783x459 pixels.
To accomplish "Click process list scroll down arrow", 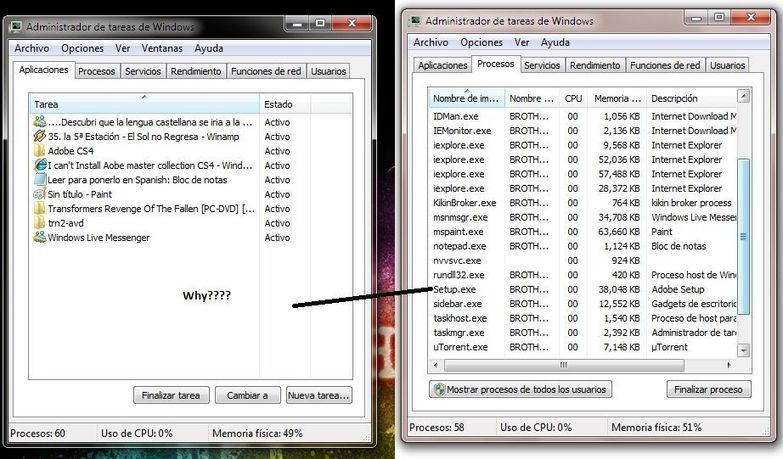I will (x=744, y=350).
